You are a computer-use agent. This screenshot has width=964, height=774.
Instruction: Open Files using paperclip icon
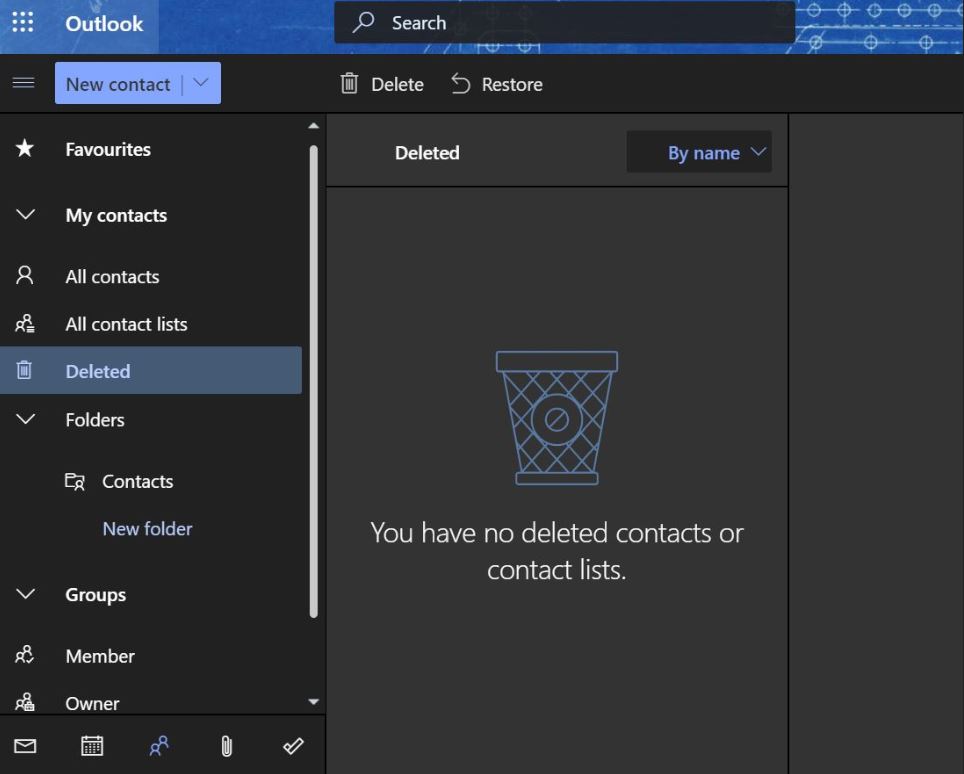click(226, 746)
